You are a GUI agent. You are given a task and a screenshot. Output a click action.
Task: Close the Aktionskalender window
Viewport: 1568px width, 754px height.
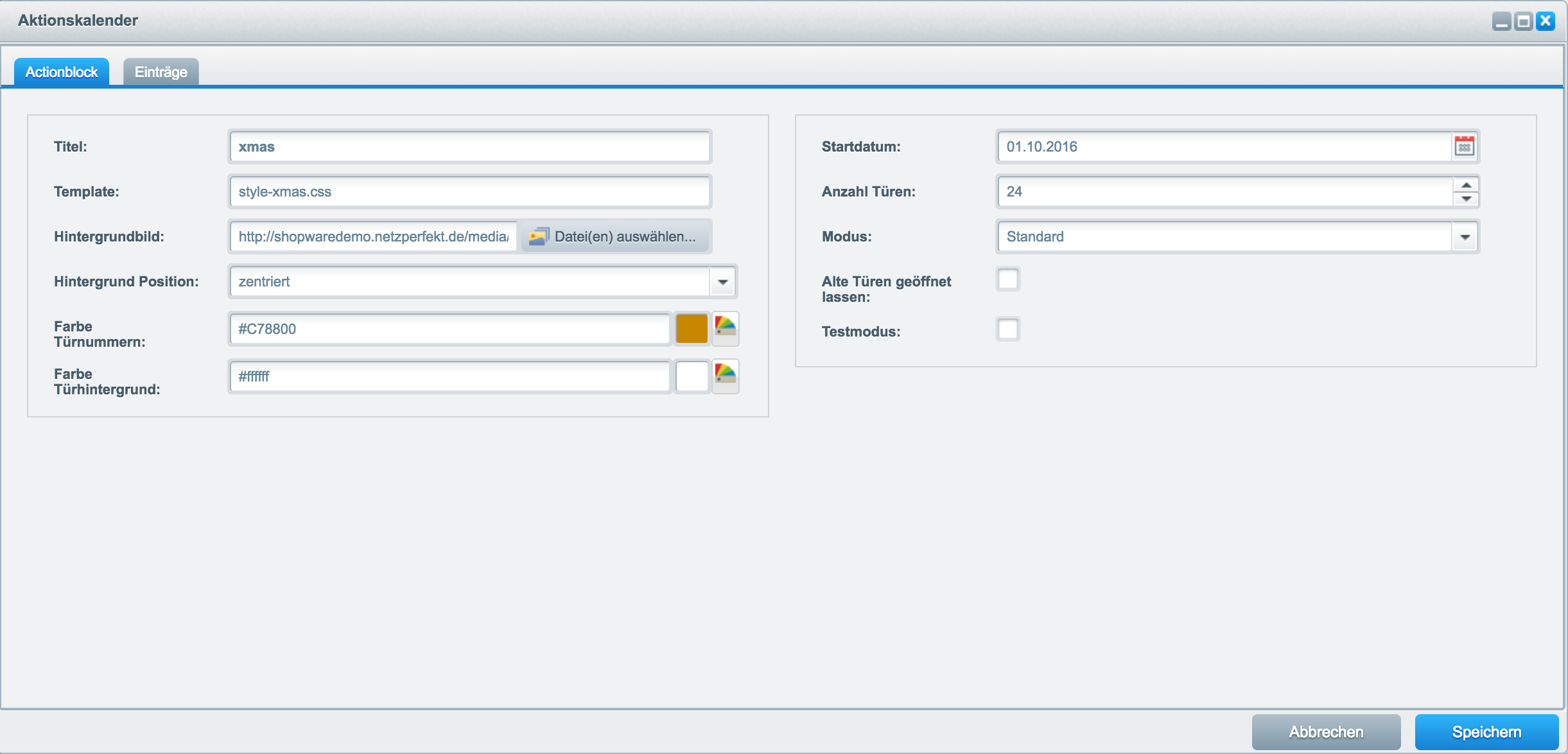[1546, 21]
